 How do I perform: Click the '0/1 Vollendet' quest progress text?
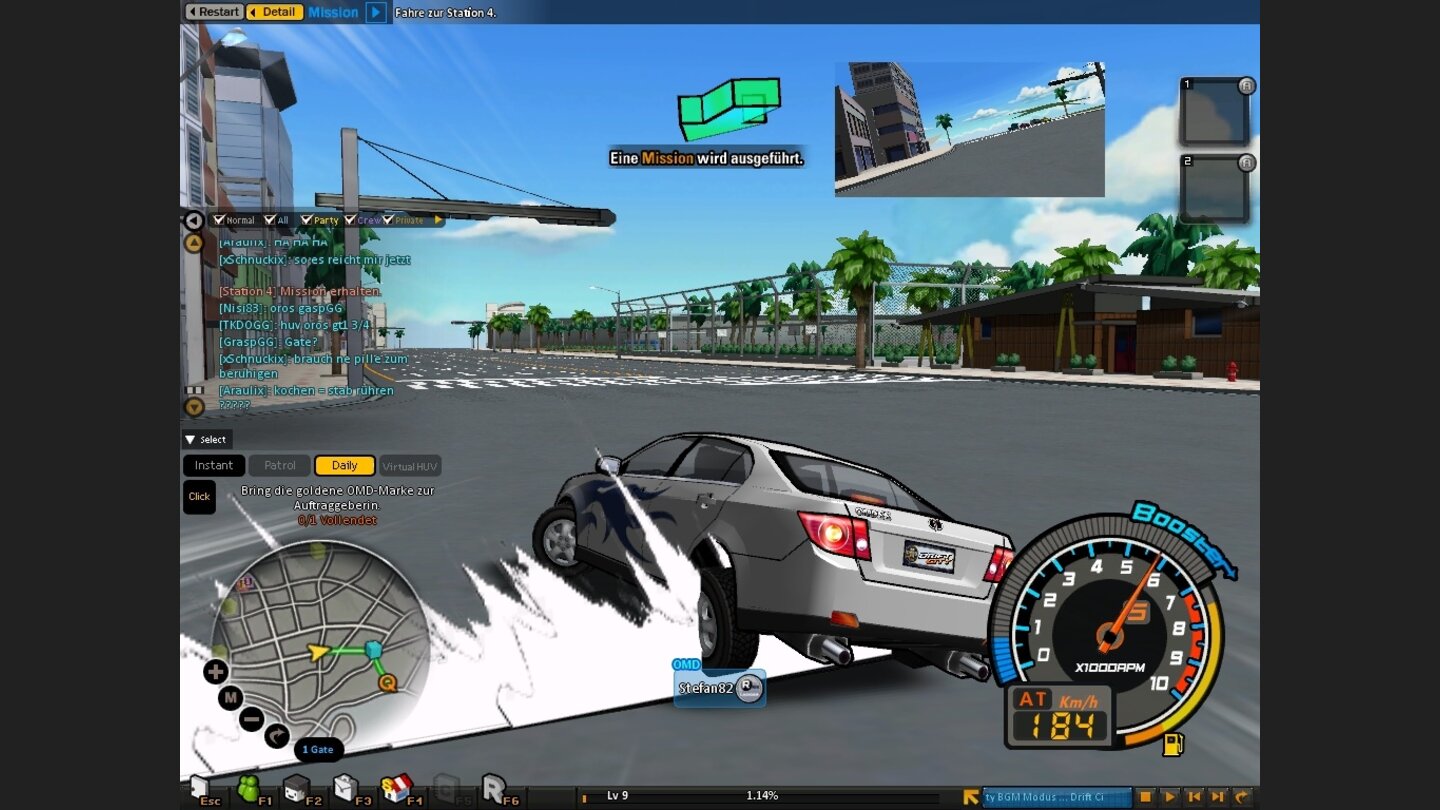click(337, 520)
